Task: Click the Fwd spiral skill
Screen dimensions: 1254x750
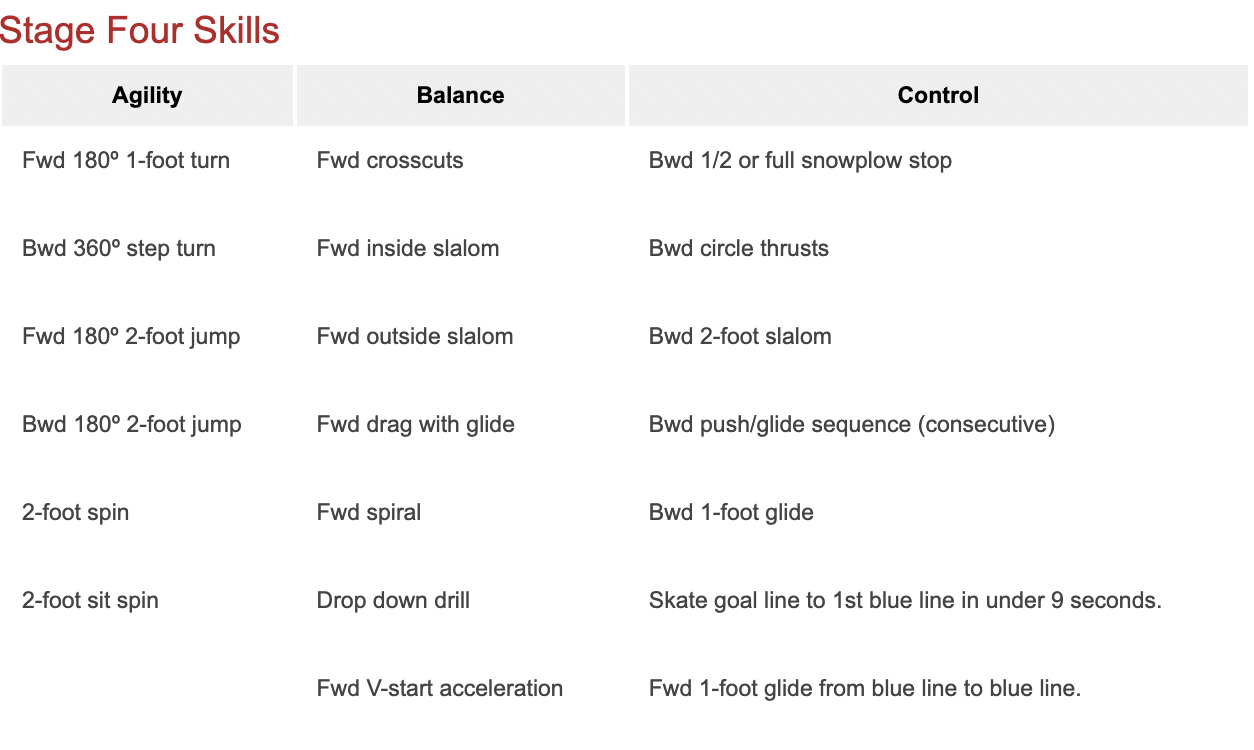Action: pos(369,512)
